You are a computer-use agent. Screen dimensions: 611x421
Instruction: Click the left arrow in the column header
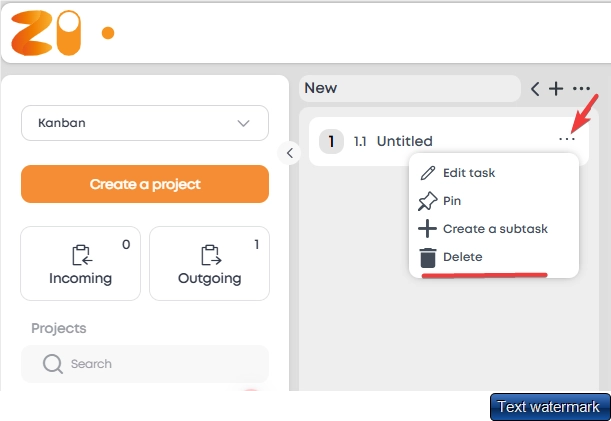coord(535,89)
